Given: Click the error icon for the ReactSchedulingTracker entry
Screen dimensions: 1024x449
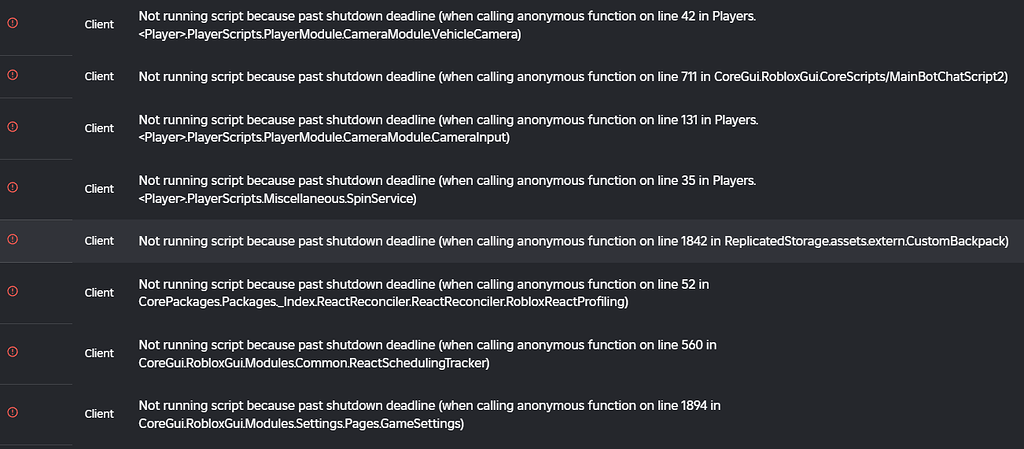Looking at the screenshot, I should (13, 352).
